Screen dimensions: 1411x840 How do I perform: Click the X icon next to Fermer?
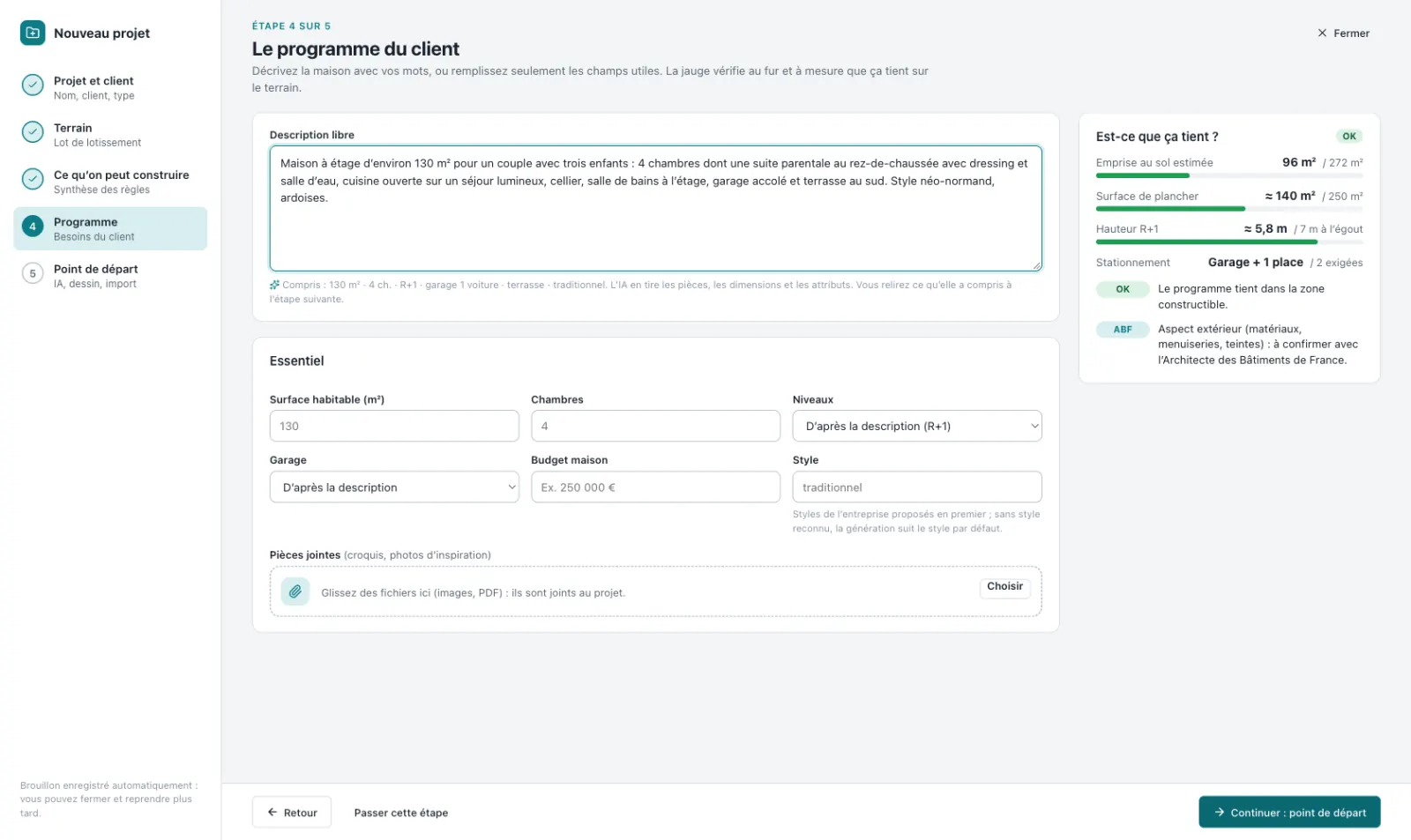(1322, 33)
